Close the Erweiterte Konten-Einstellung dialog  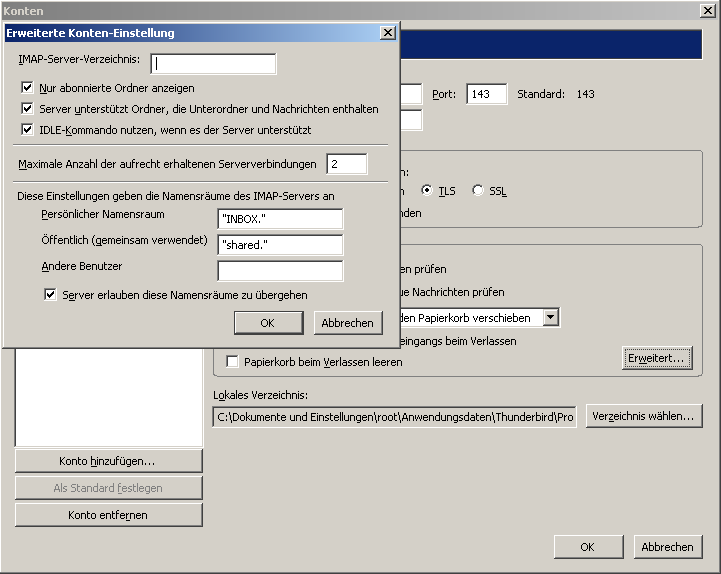388,33
